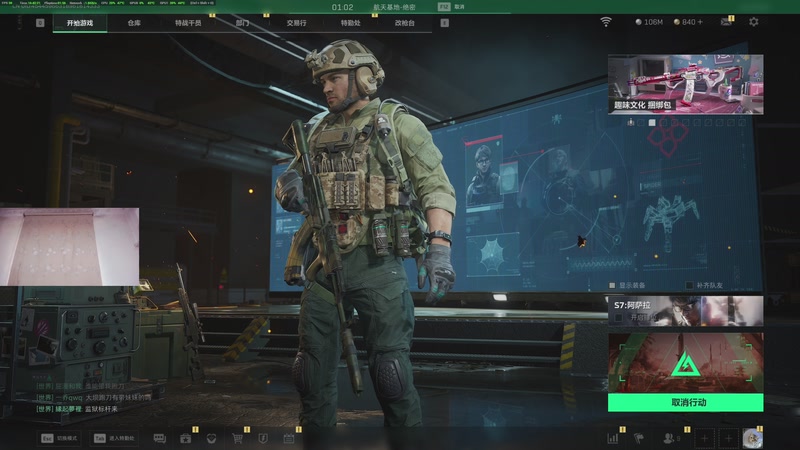Click the Esc 切换模式 button
The image size is (800, 450).
pos(60,438)
